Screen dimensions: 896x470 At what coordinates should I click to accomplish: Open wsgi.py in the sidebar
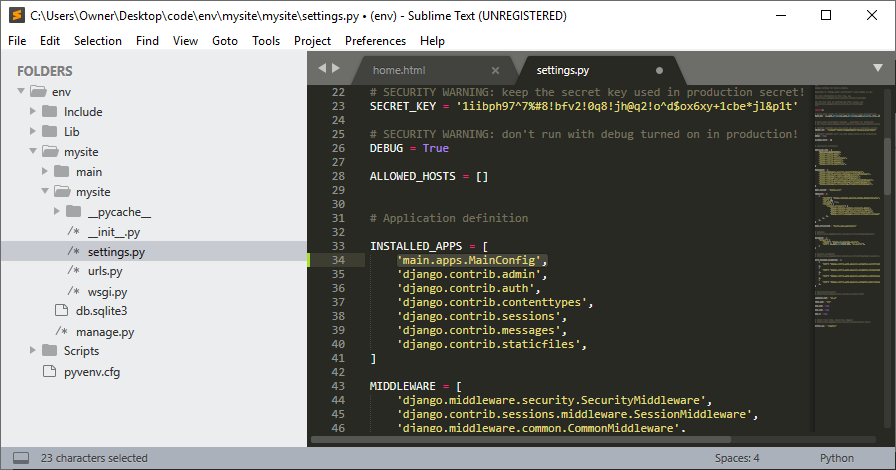pos(107,292)
